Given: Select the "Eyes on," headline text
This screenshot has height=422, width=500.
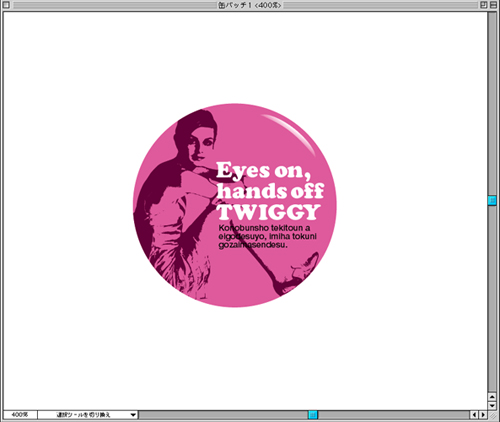Looking at the screenshot, I should click(x=263, y=171).
